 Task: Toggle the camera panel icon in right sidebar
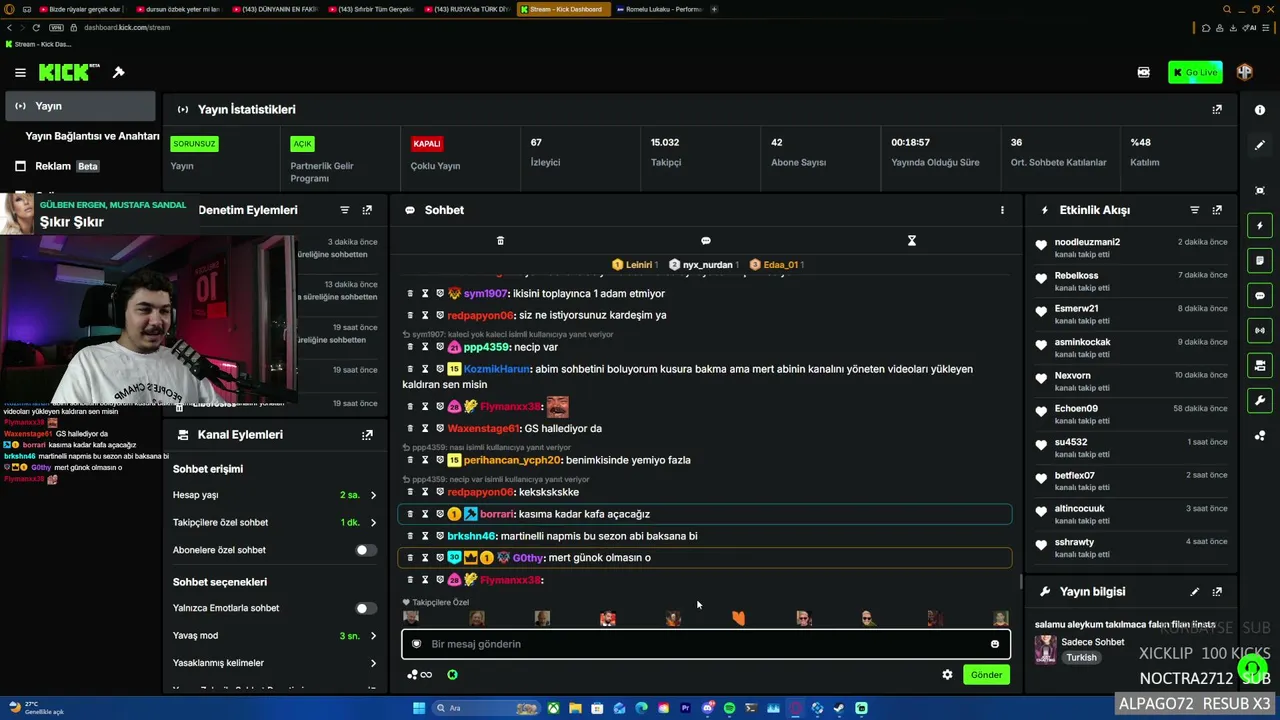point(1260,365)
